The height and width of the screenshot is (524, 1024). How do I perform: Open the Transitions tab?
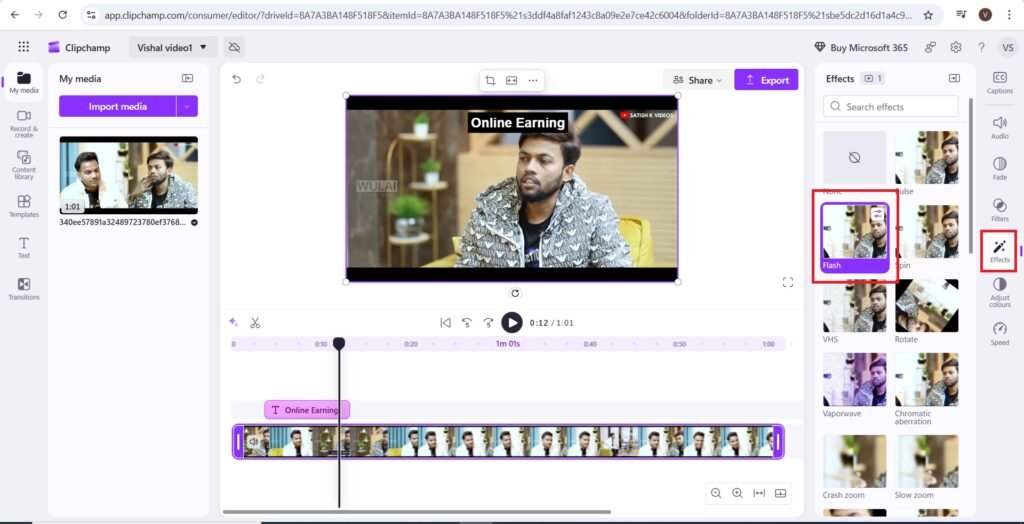click(24, 289)
